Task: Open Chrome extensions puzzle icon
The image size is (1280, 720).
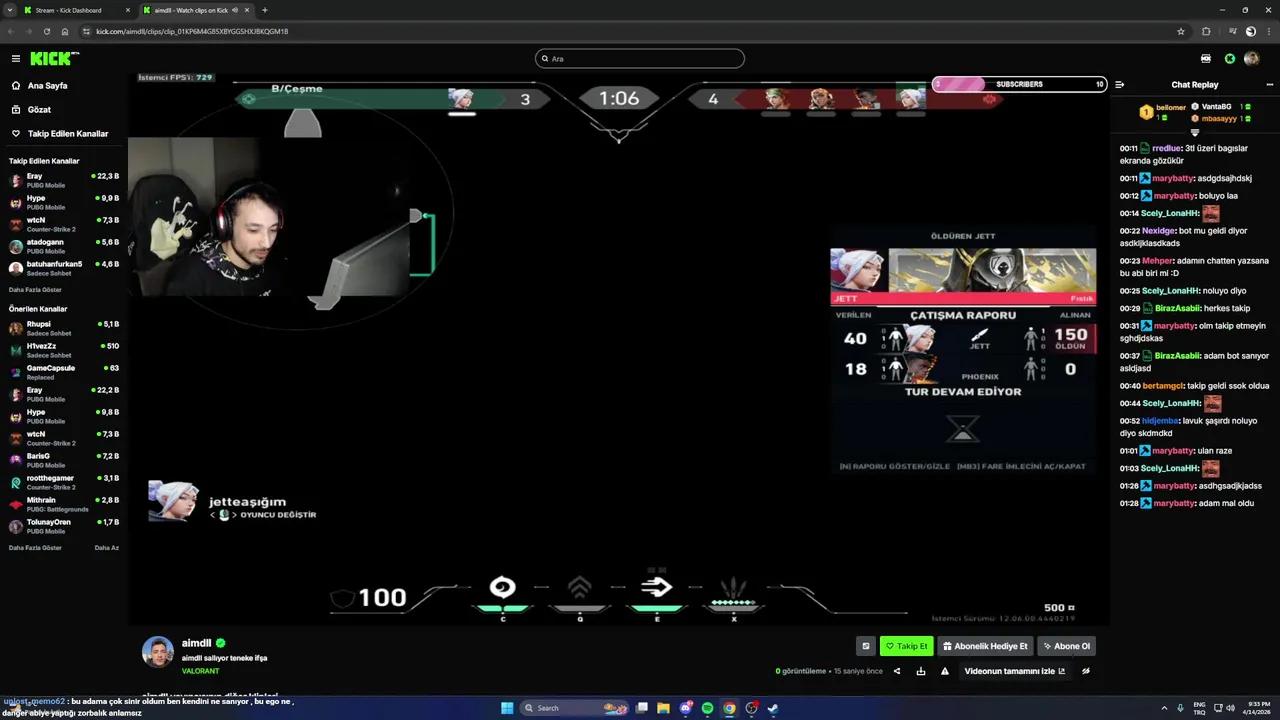Action: point(1206,31)
